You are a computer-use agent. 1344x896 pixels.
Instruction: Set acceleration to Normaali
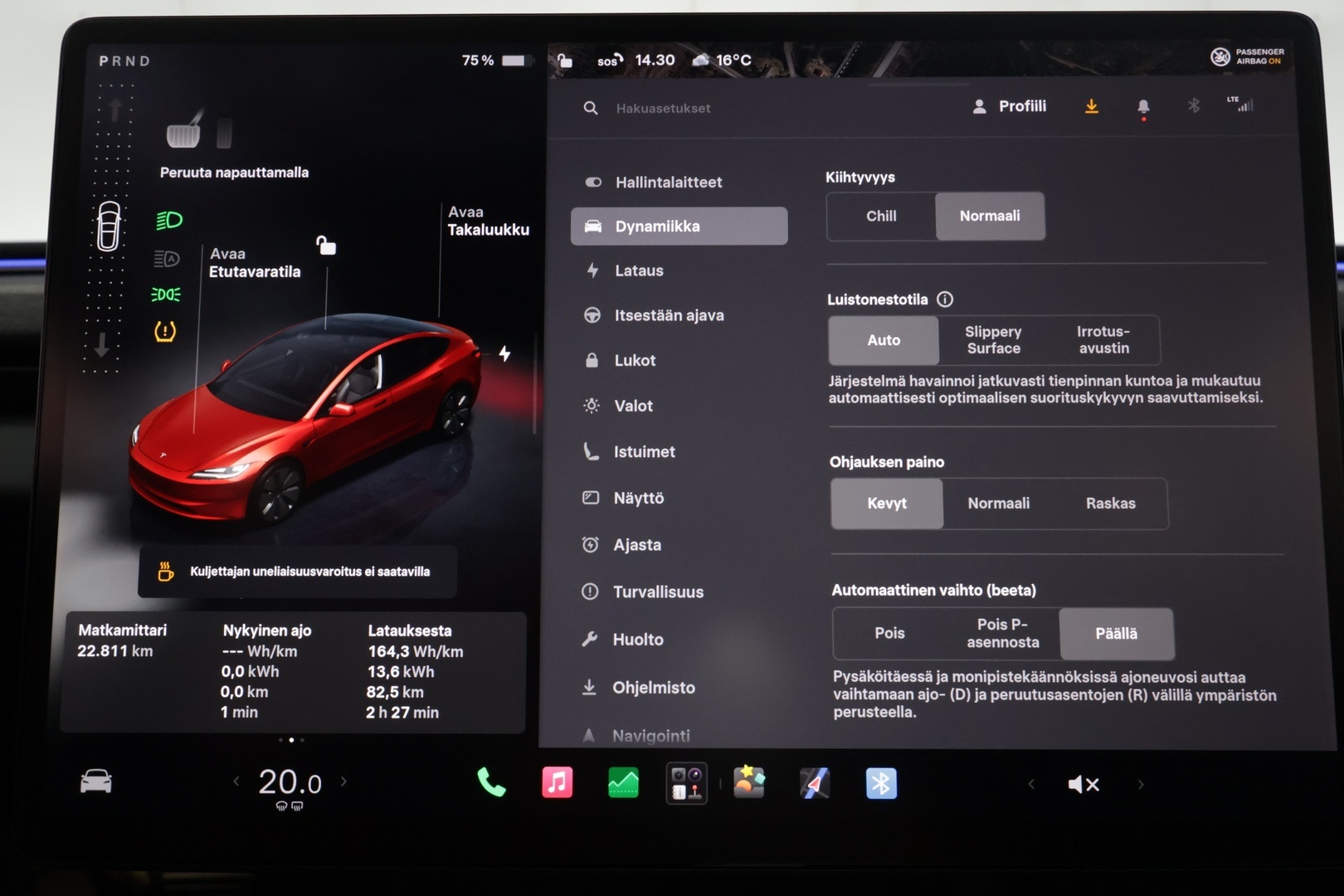pyautogui.click(x=990, y=216)
